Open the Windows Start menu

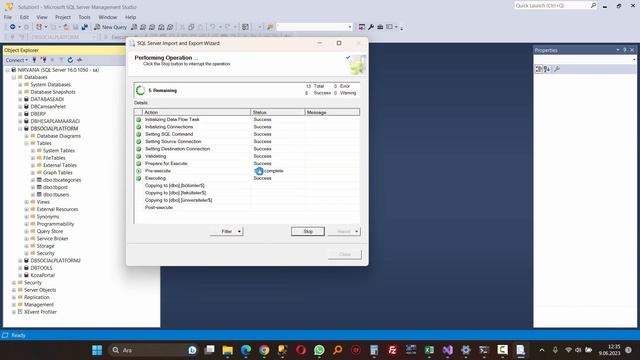[97, 350]
